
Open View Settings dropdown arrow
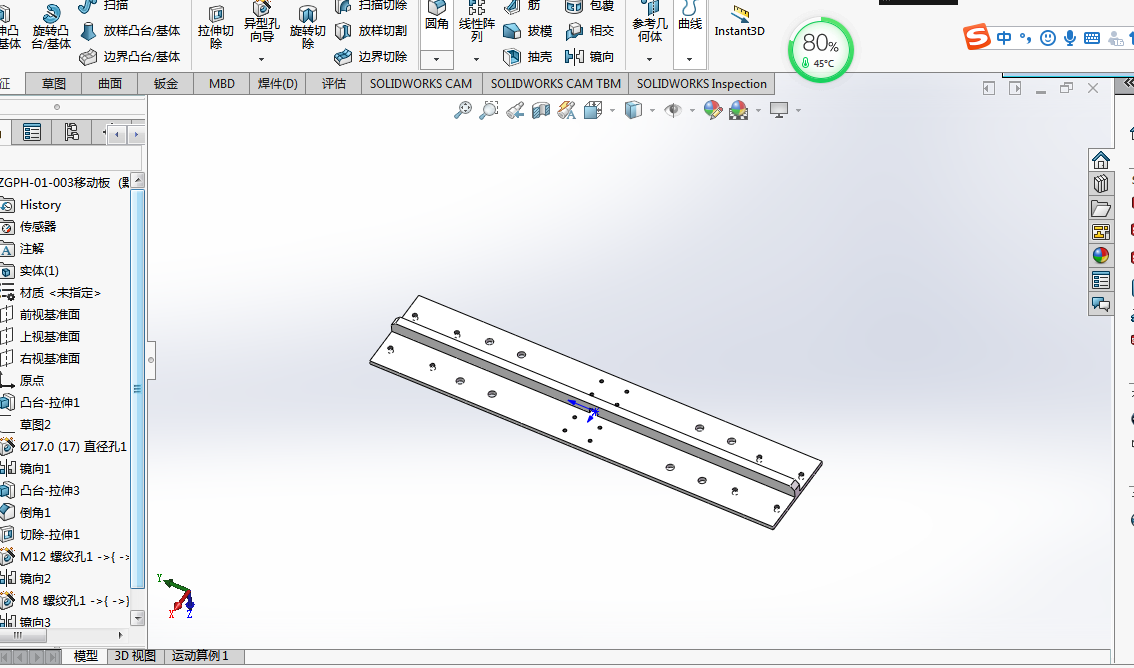click(x=798, y=111)
